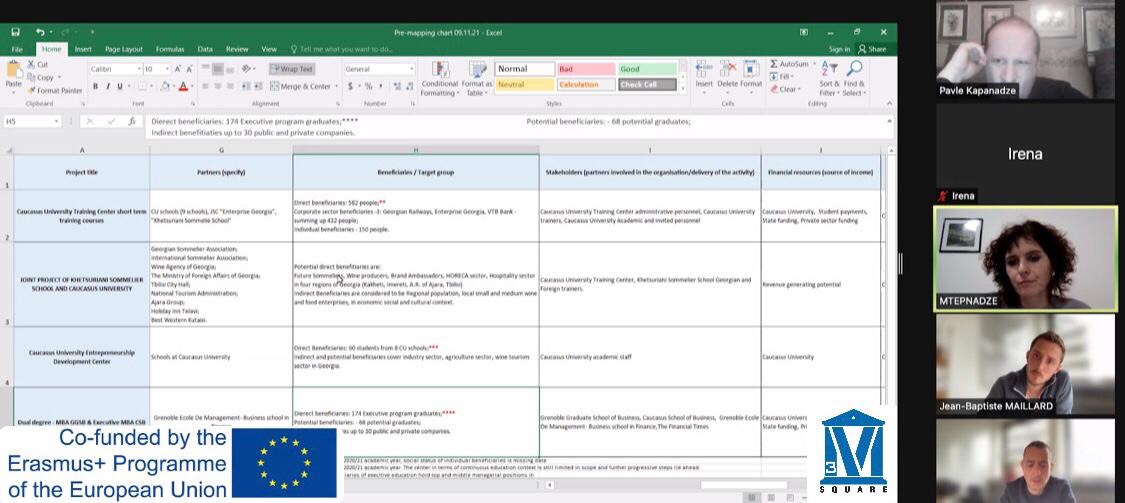Click the Undo arrow icon
The width and height of the screenshot is (1125, 503).
coord(40,32)
